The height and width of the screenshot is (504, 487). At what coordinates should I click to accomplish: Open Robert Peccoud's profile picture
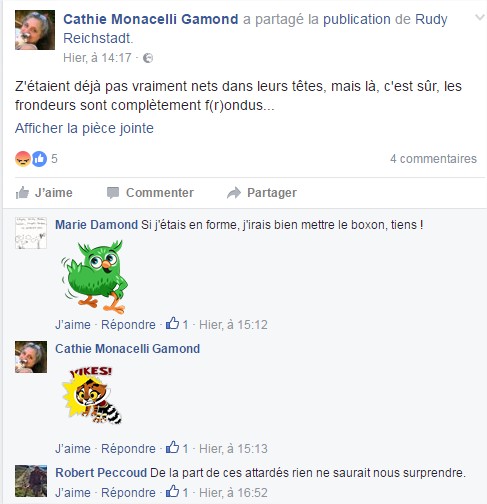click(31, 481)
